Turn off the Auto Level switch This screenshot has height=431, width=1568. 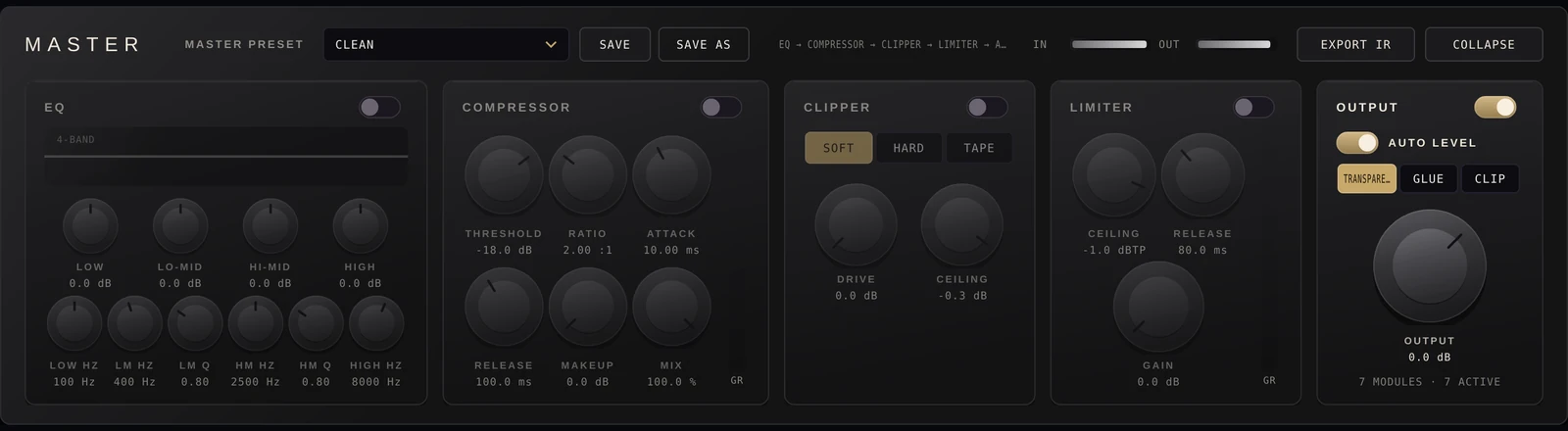pyautogui.click(x=1357, y=142)
